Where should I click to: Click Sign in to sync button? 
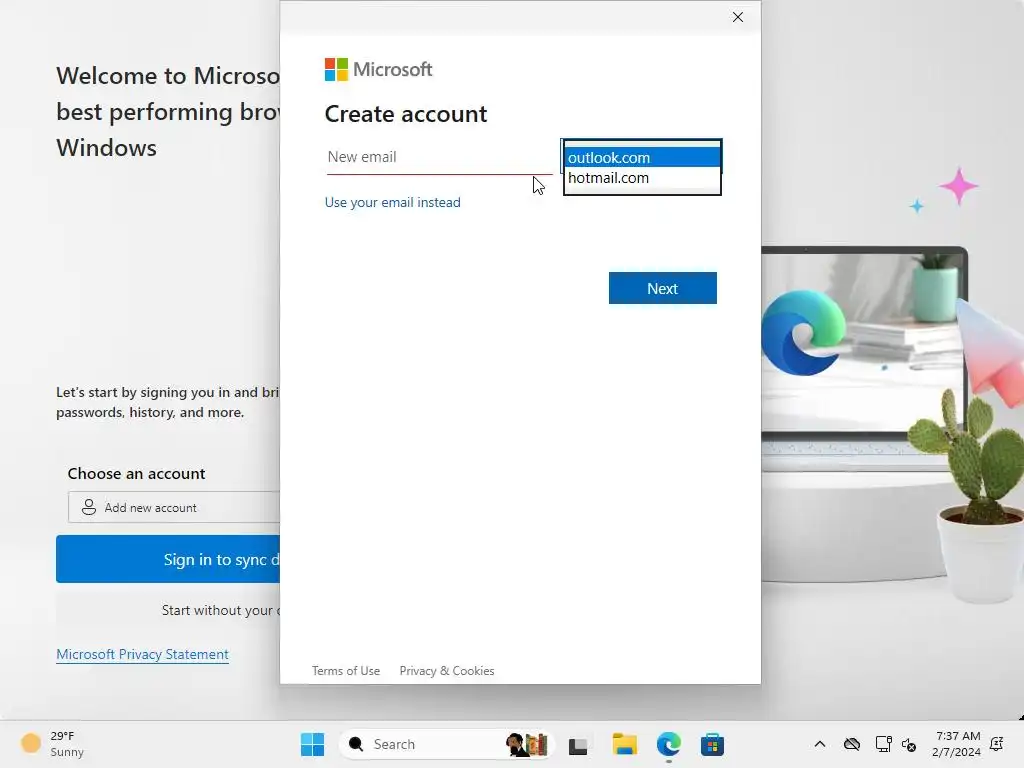tap(168, 559)
